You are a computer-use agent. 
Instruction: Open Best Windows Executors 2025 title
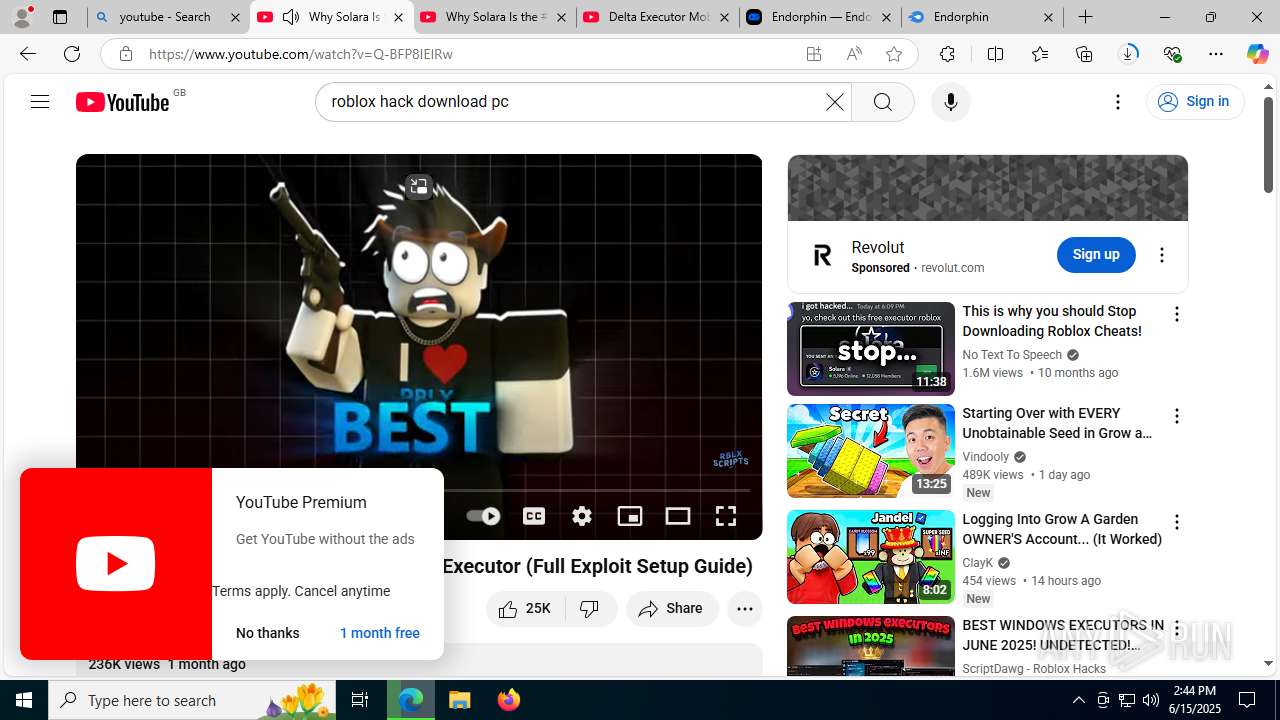pos(1063,635)
